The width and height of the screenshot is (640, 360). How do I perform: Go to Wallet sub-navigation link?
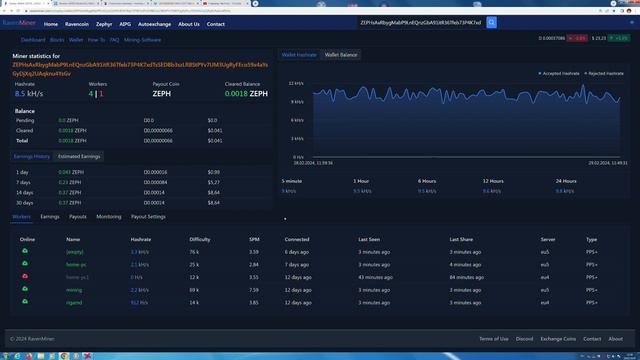(76, 40)
